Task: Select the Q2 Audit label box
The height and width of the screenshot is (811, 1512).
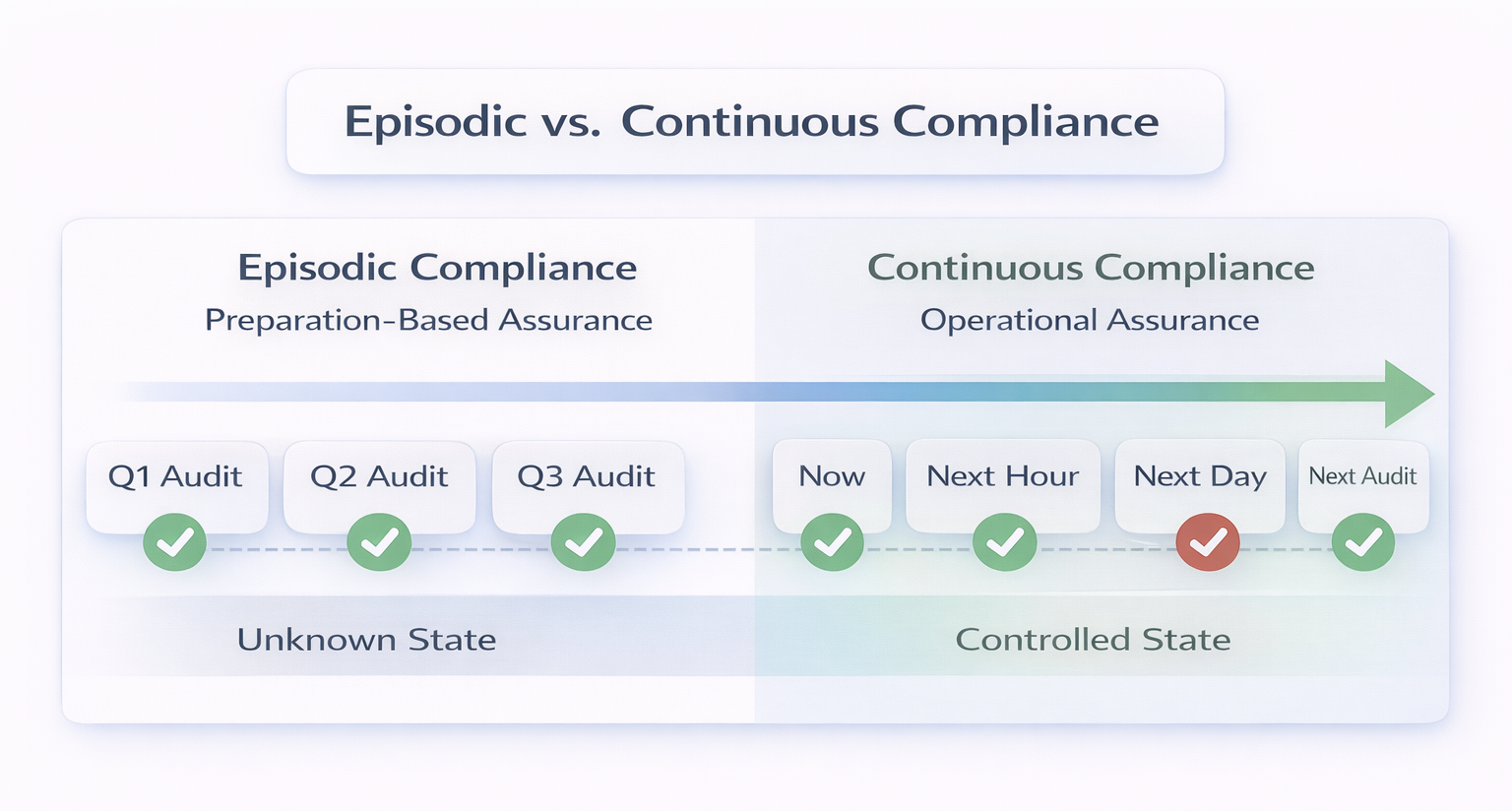Action: 379,476
